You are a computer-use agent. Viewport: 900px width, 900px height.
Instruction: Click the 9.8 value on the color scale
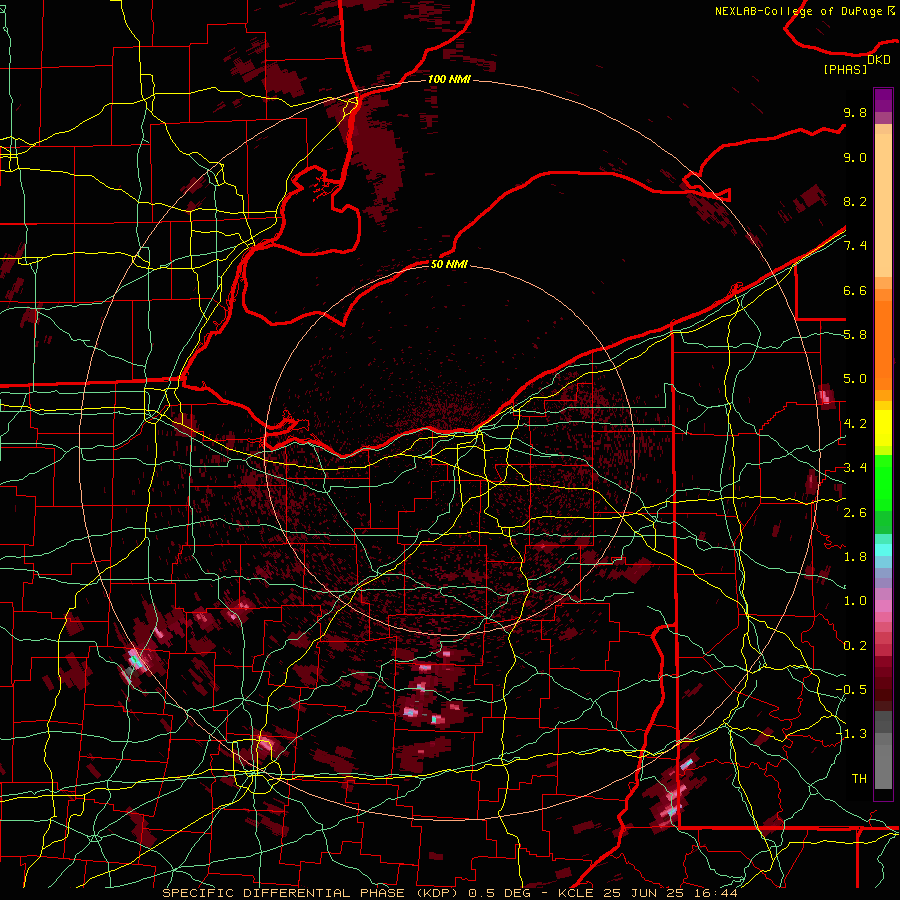[855, 113]
